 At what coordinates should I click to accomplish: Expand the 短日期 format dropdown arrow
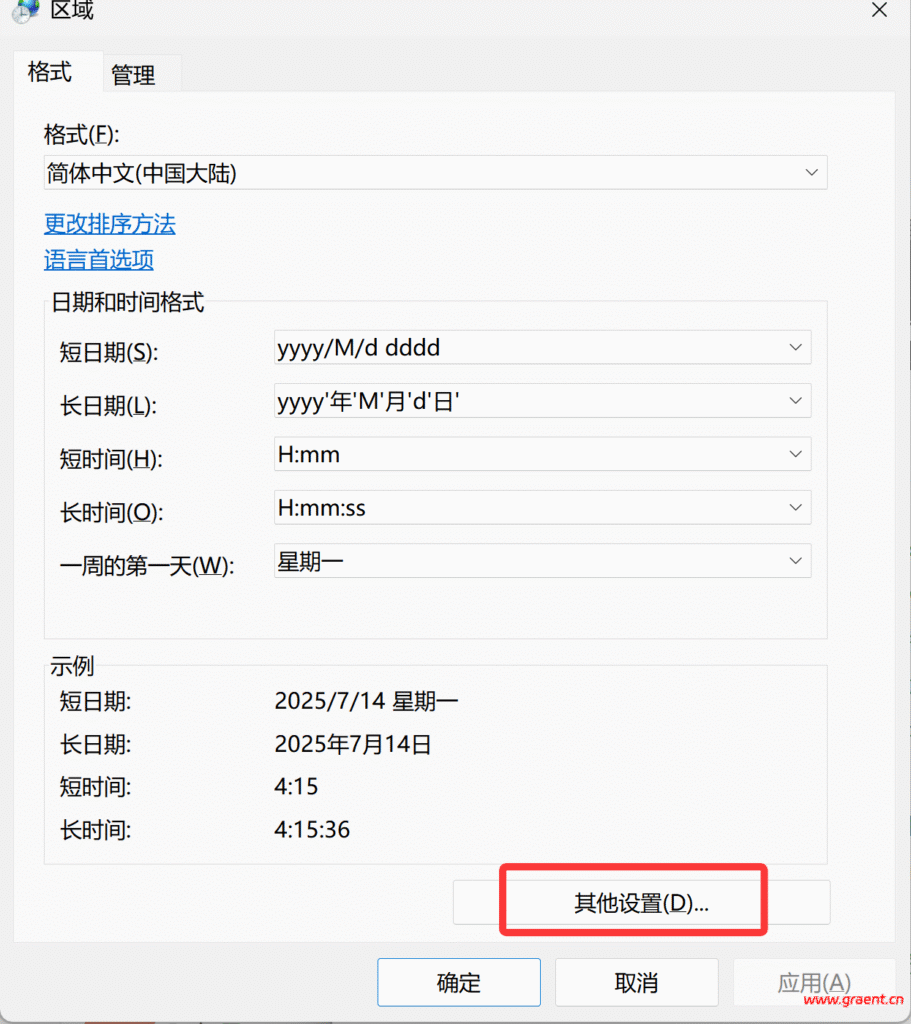pos(795,348)
